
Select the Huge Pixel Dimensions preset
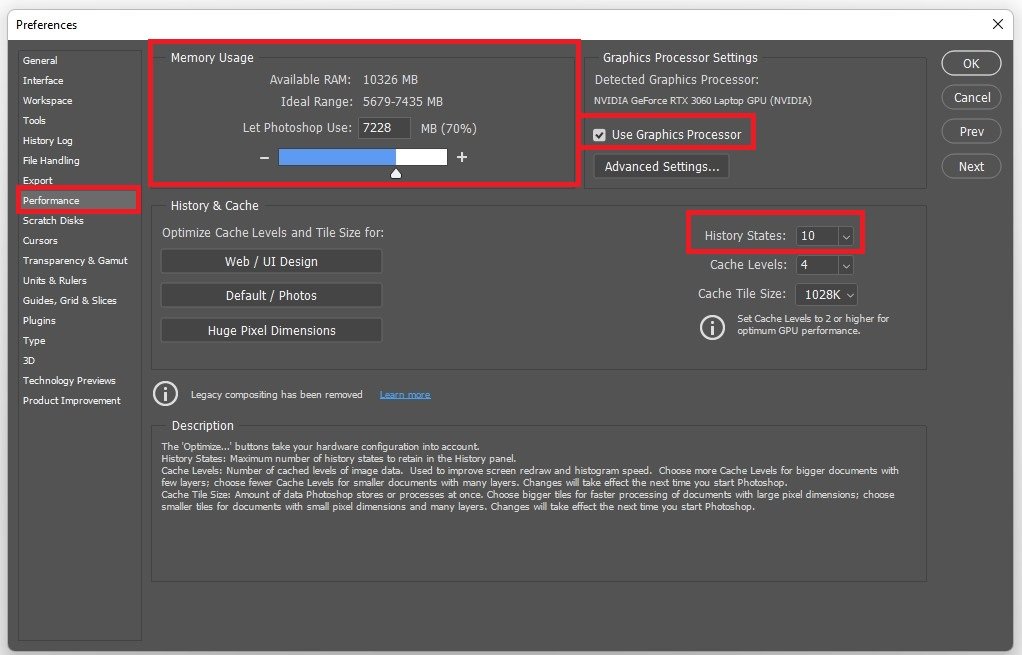(271, 330)
